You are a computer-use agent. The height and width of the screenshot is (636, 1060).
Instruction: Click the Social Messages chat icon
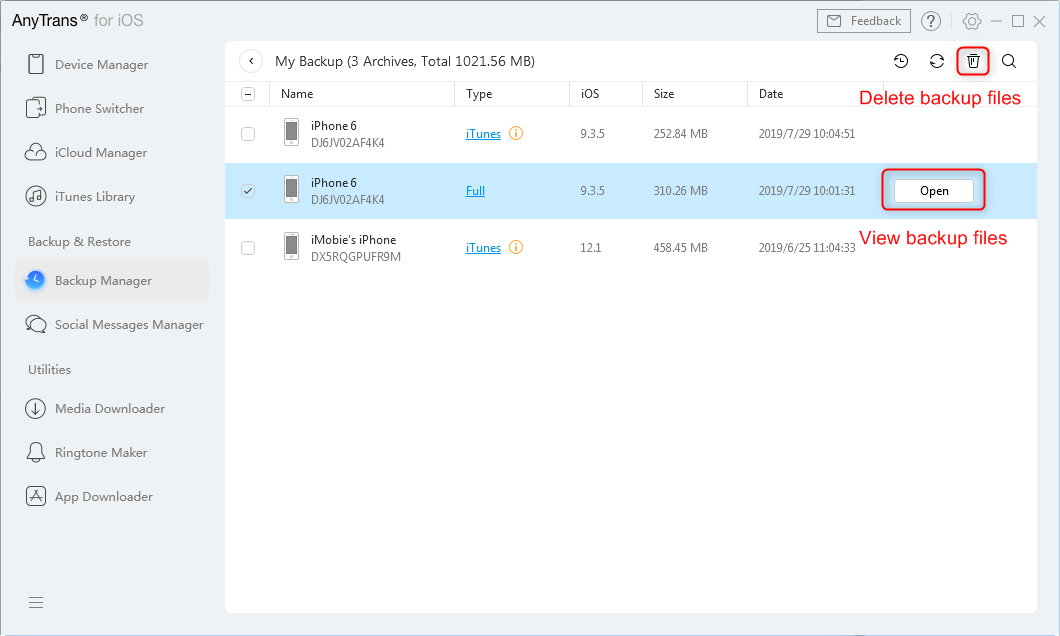(36, 324)
